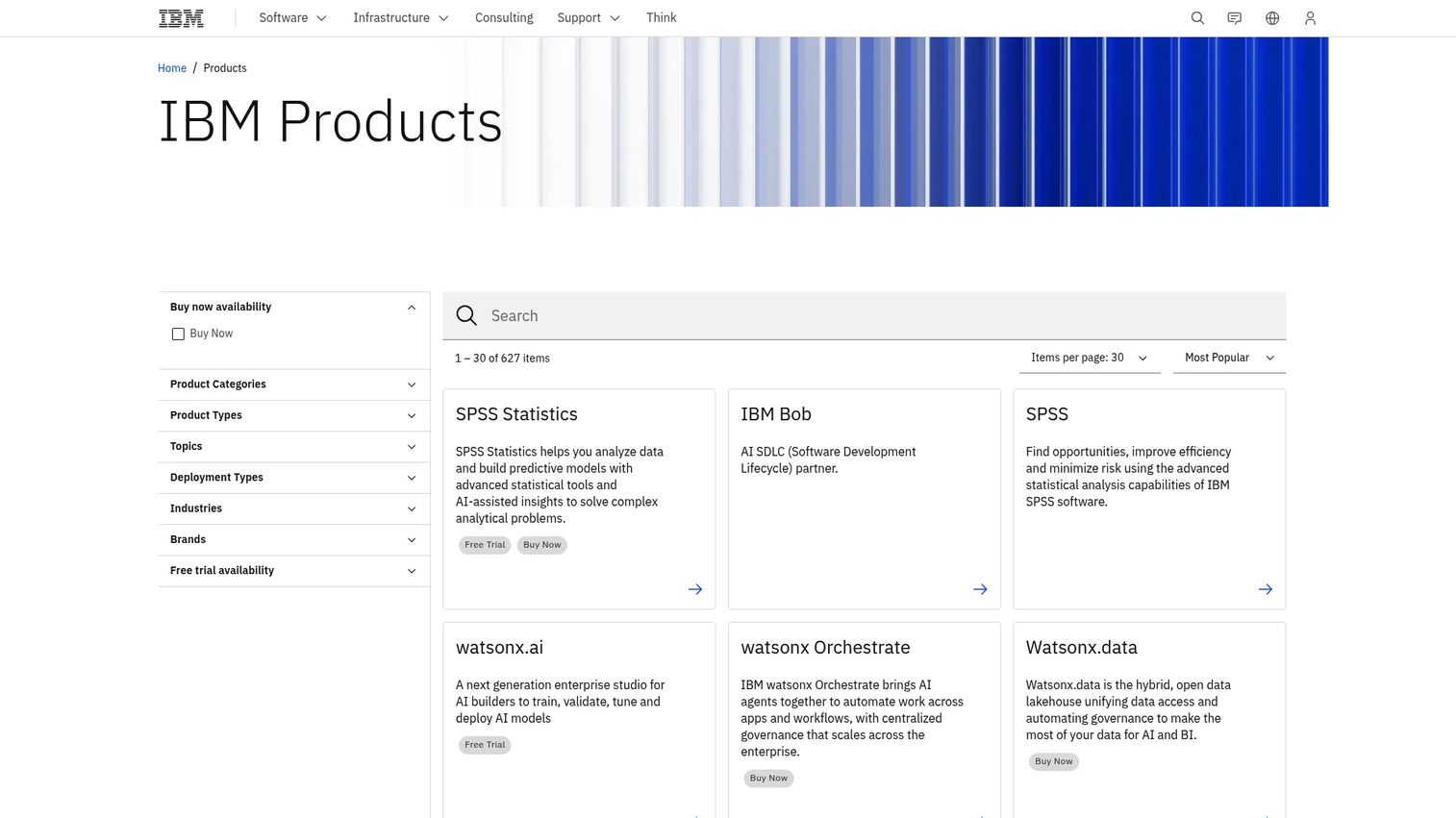Collapse the Buy now availability filter
The image size is (1456, 818).
293,308
